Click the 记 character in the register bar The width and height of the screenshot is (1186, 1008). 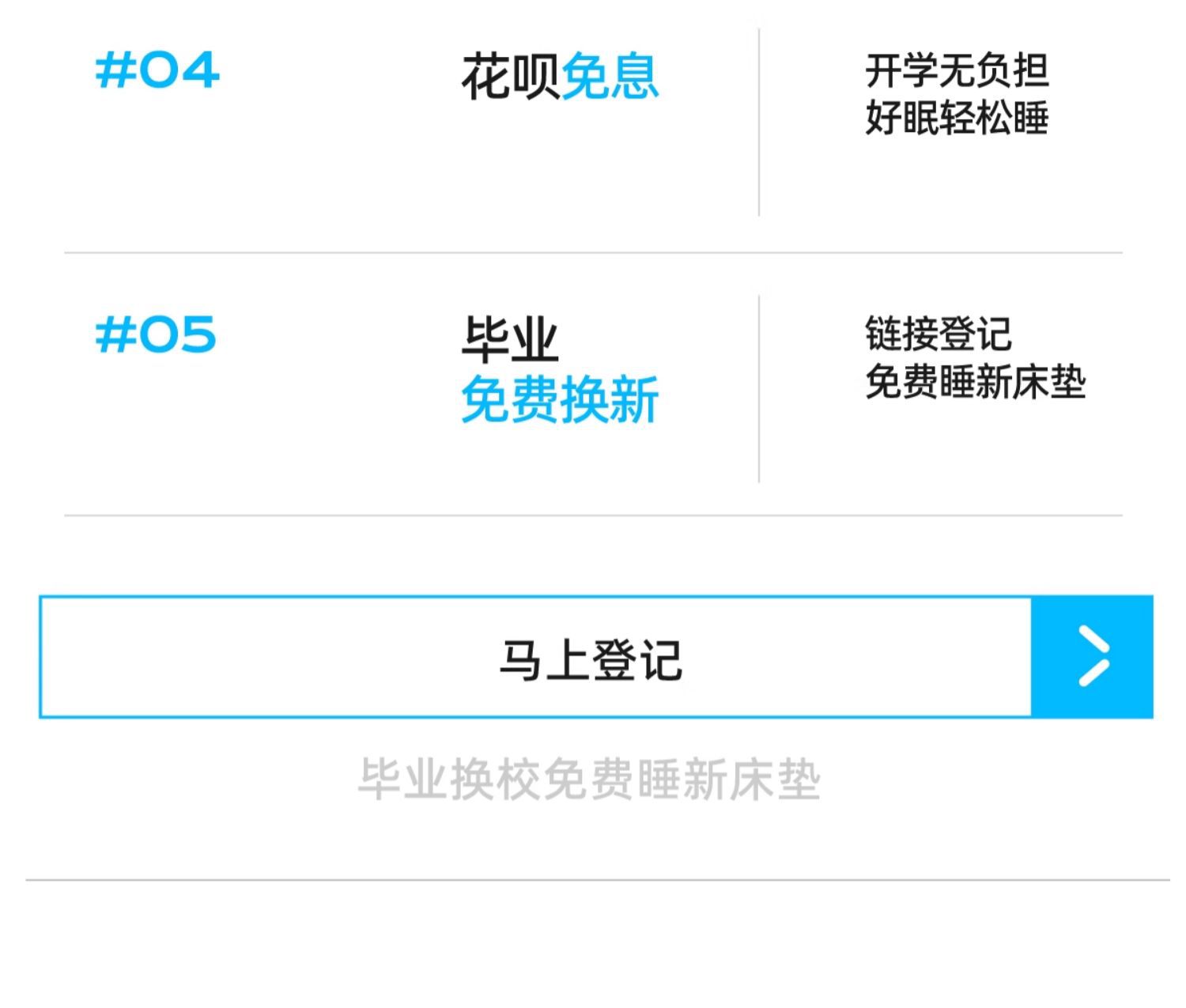click(661, 660)
